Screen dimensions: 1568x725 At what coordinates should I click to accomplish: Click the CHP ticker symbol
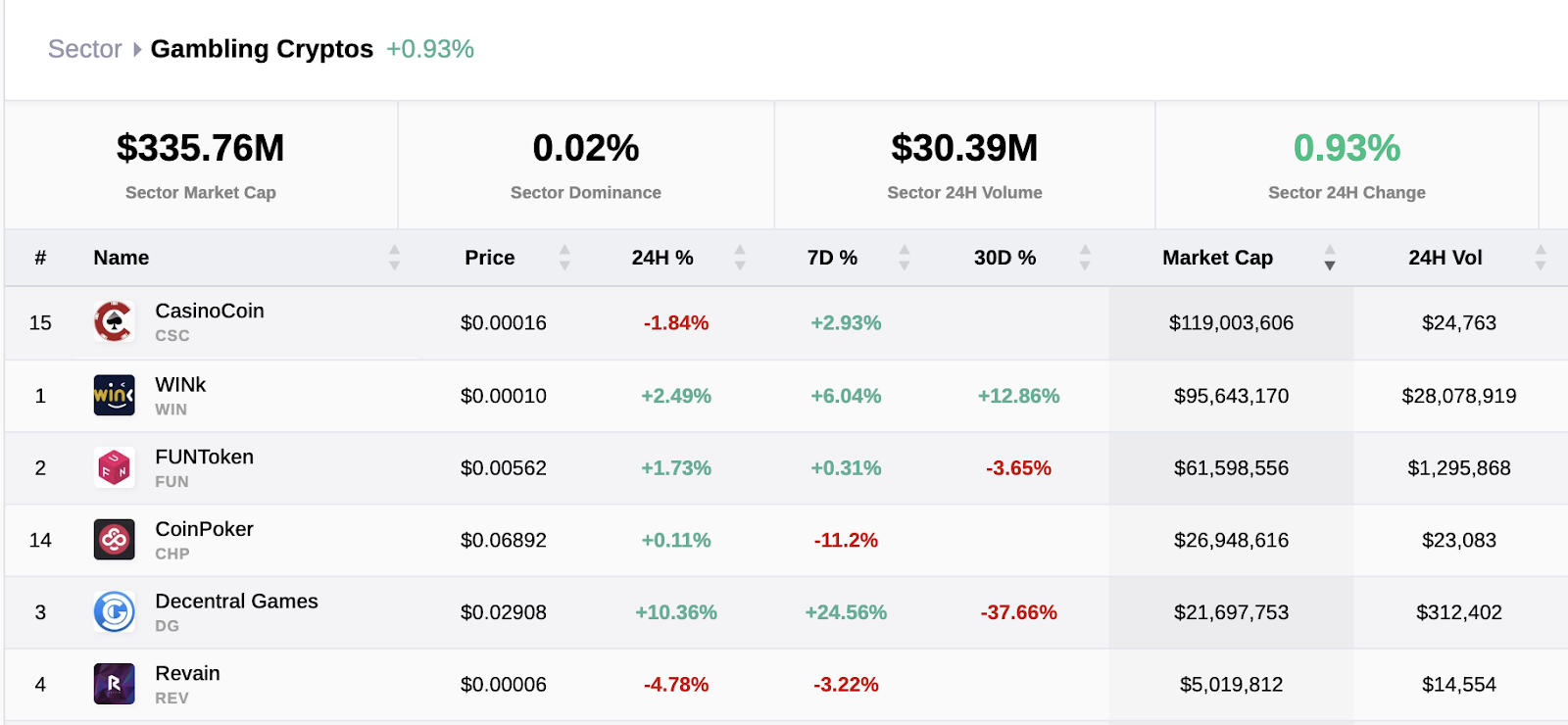point(172,554)
